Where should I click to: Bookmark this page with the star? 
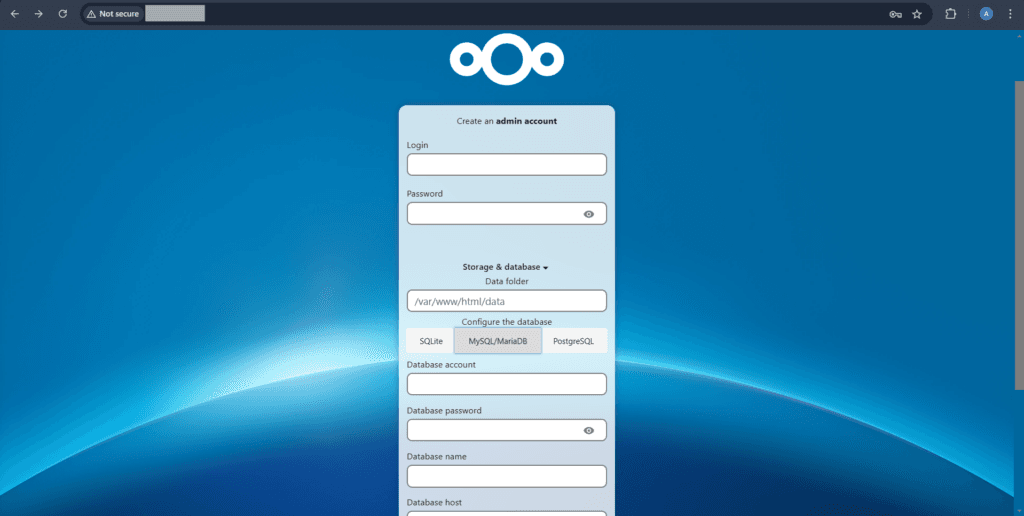[917, 14]
